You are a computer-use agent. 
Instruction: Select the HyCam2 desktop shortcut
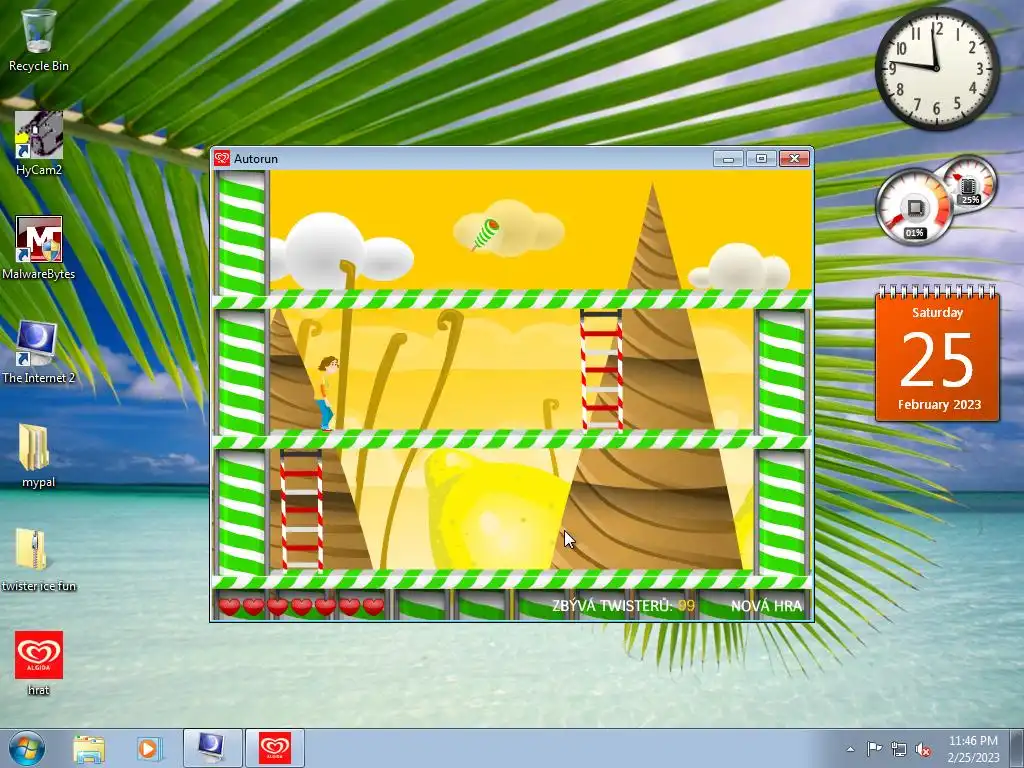click(39, 143)
